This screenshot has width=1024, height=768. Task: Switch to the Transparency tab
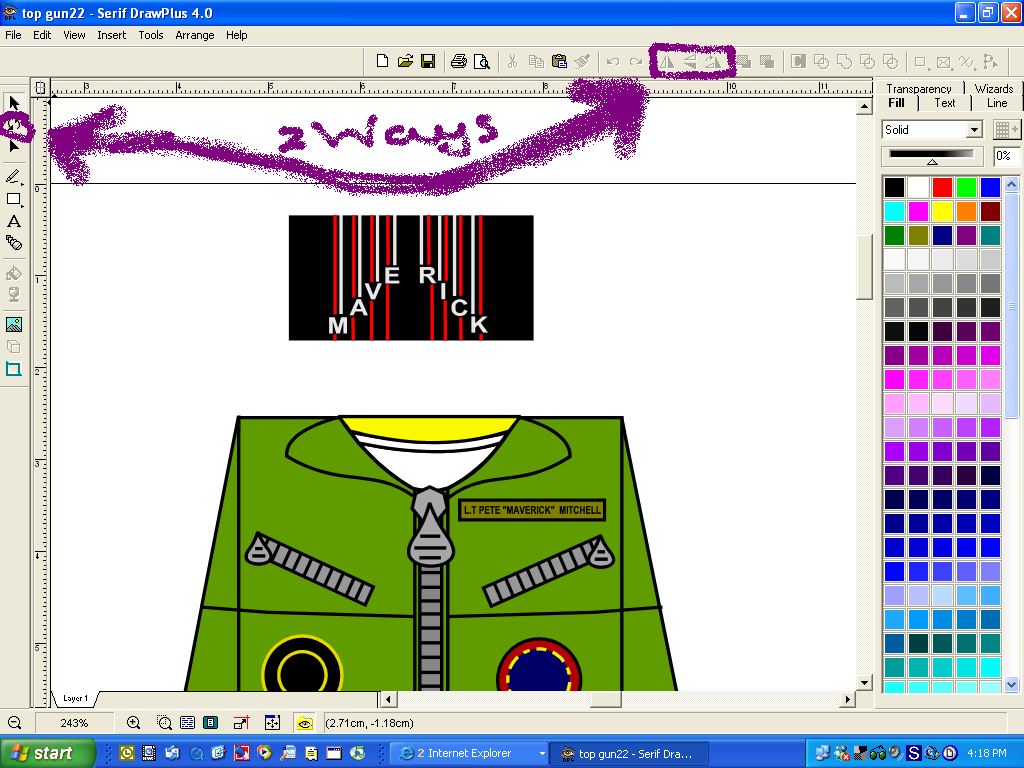coord(920,88)
